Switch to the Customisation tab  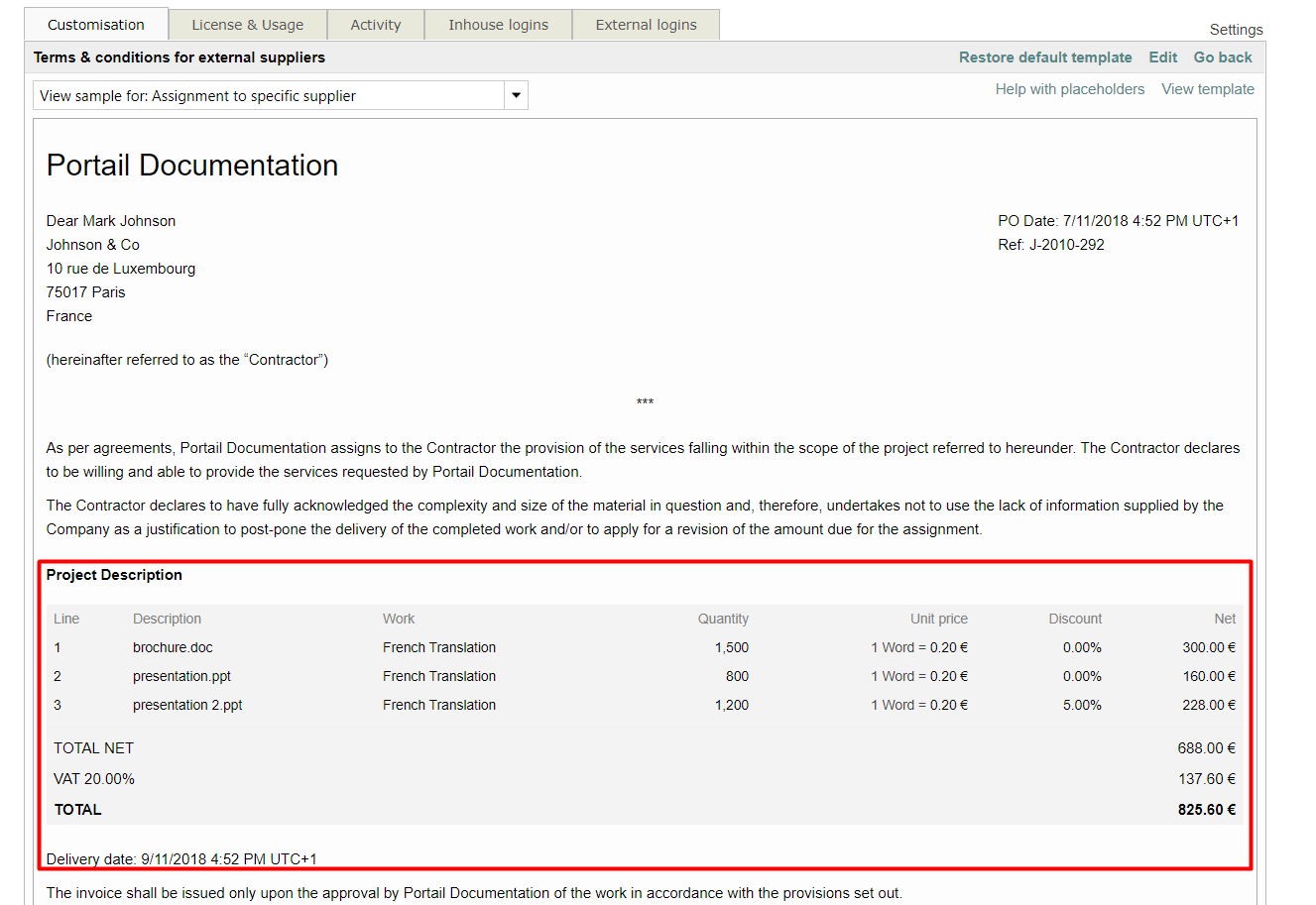[x=96, y=25]
